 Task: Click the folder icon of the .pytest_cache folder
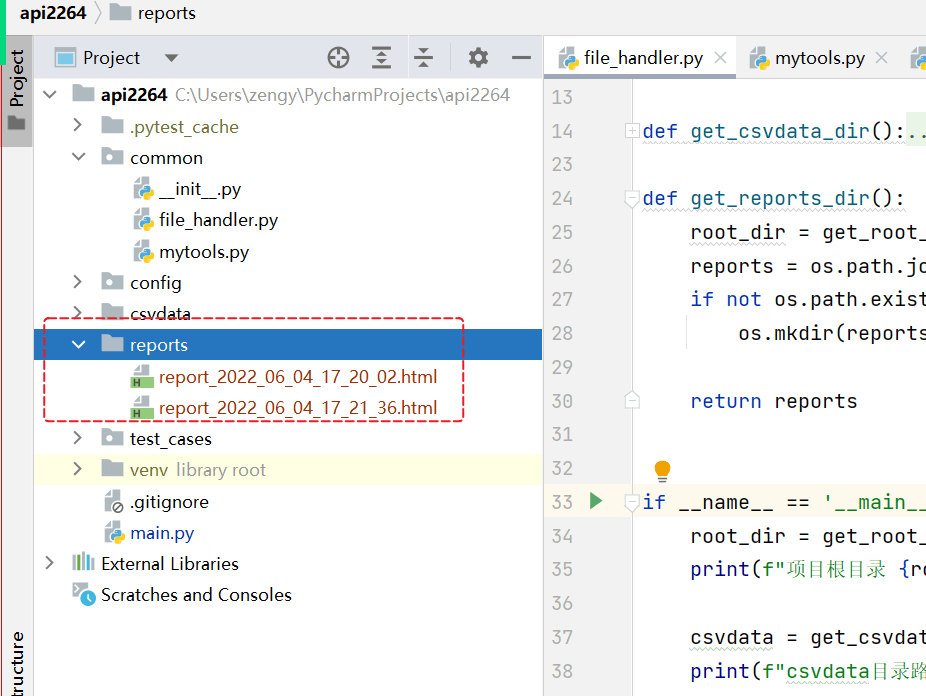[x=112, y=125]
